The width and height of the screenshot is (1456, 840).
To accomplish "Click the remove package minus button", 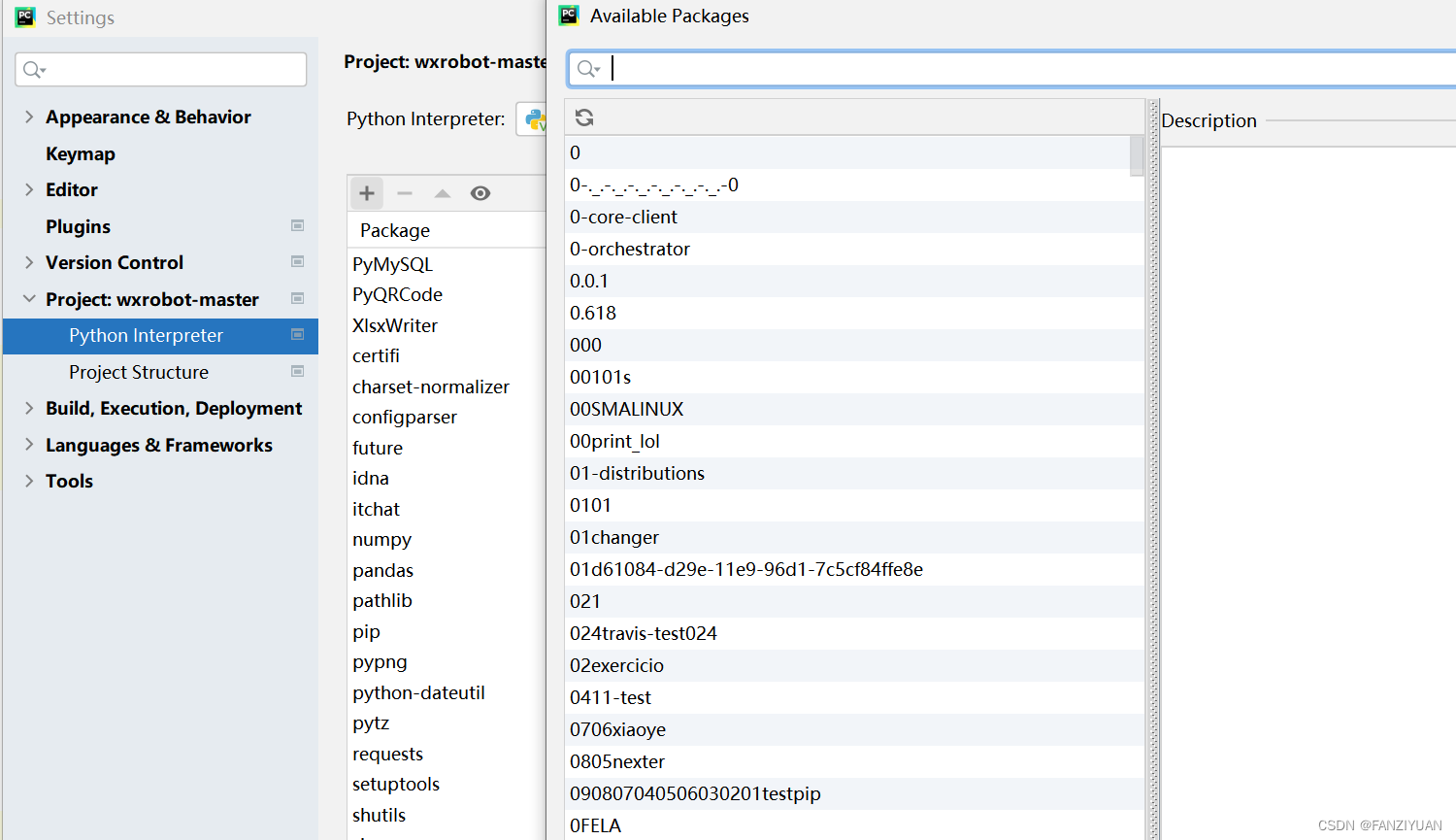I will (x=405, y=193).
